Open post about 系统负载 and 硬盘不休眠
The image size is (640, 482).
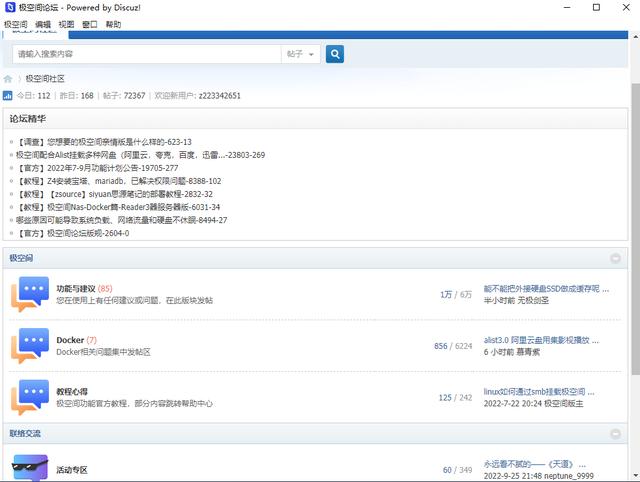click(x=122, y=220)
